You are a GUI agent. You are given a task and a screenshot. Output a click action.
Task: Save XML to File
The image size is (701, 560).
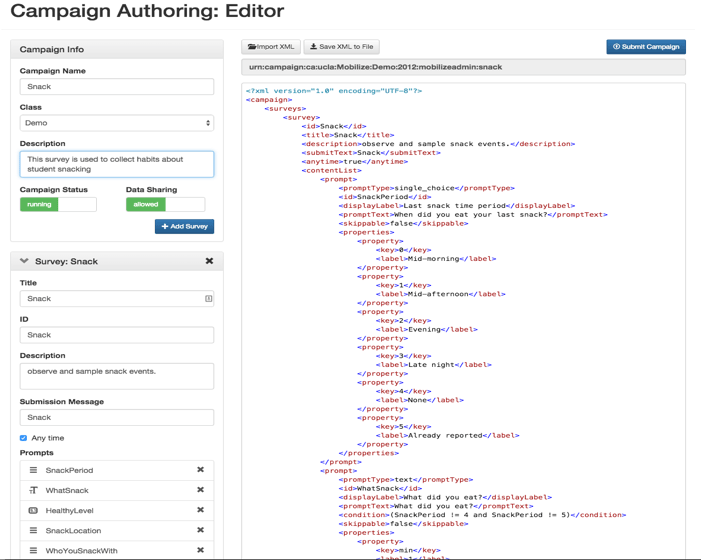tap(341, 47)
